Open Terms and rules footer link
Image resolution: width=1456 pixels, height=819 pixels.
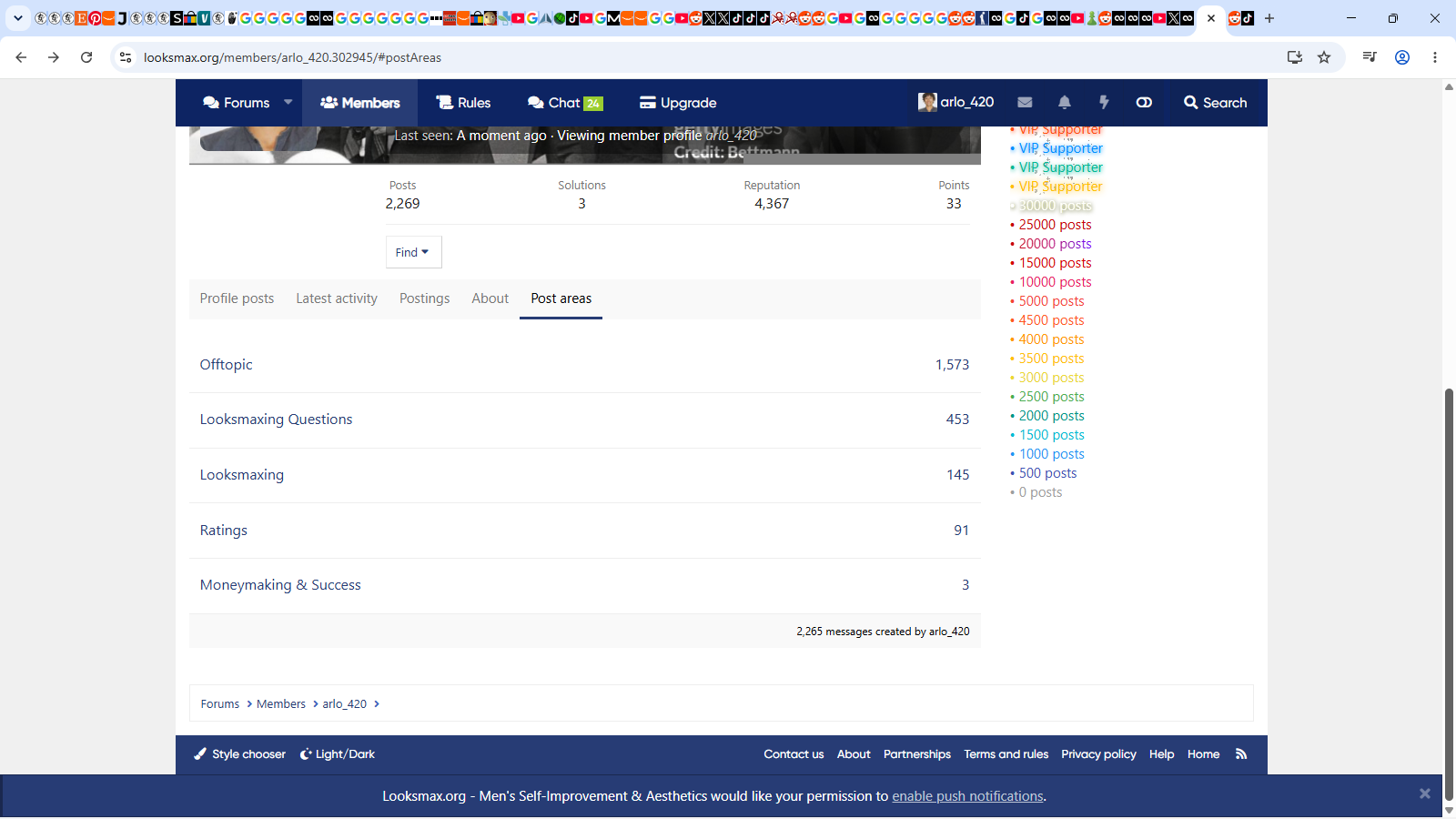(1006, 754)
